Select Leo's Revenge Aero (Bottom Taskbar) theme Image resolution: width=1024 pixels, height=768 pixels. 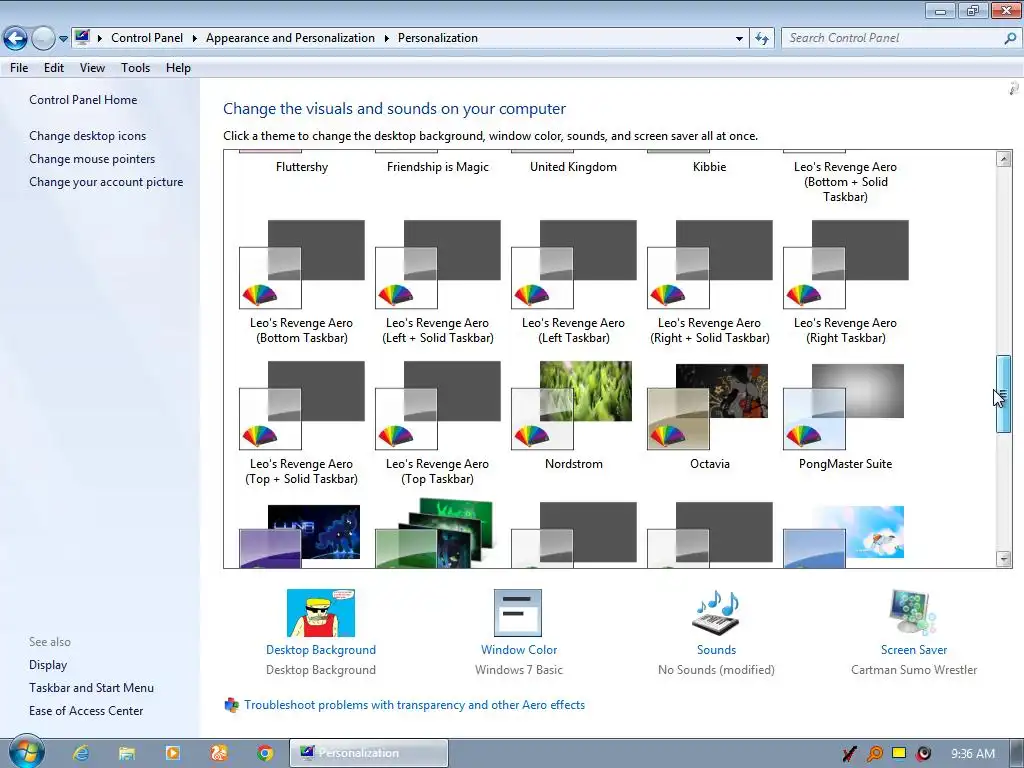coord(302,282)
